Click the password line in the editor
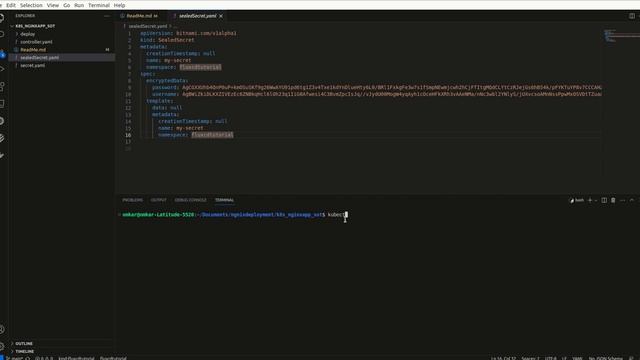The width and height of the screenshot is (640, 360). tap(376, 87)
